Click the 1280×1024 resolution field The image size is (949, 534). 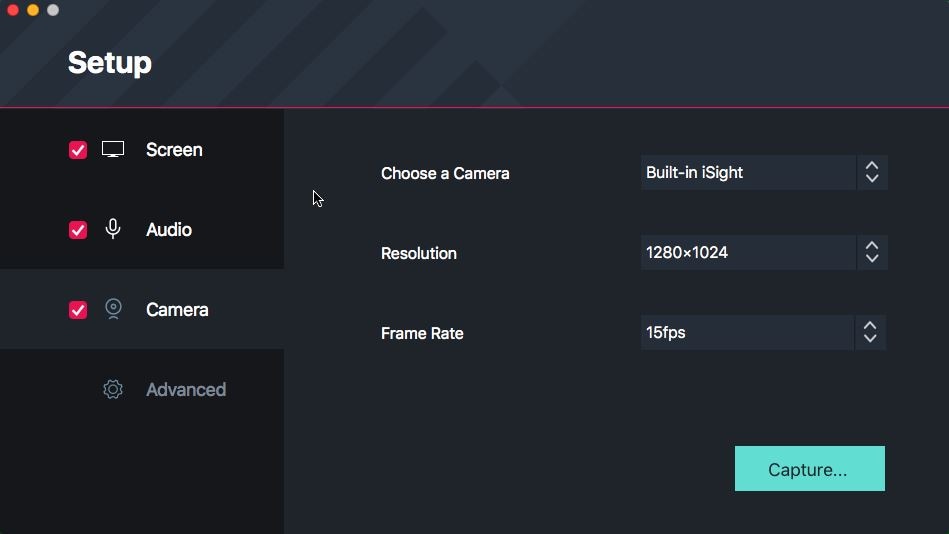tap(747, 252)
